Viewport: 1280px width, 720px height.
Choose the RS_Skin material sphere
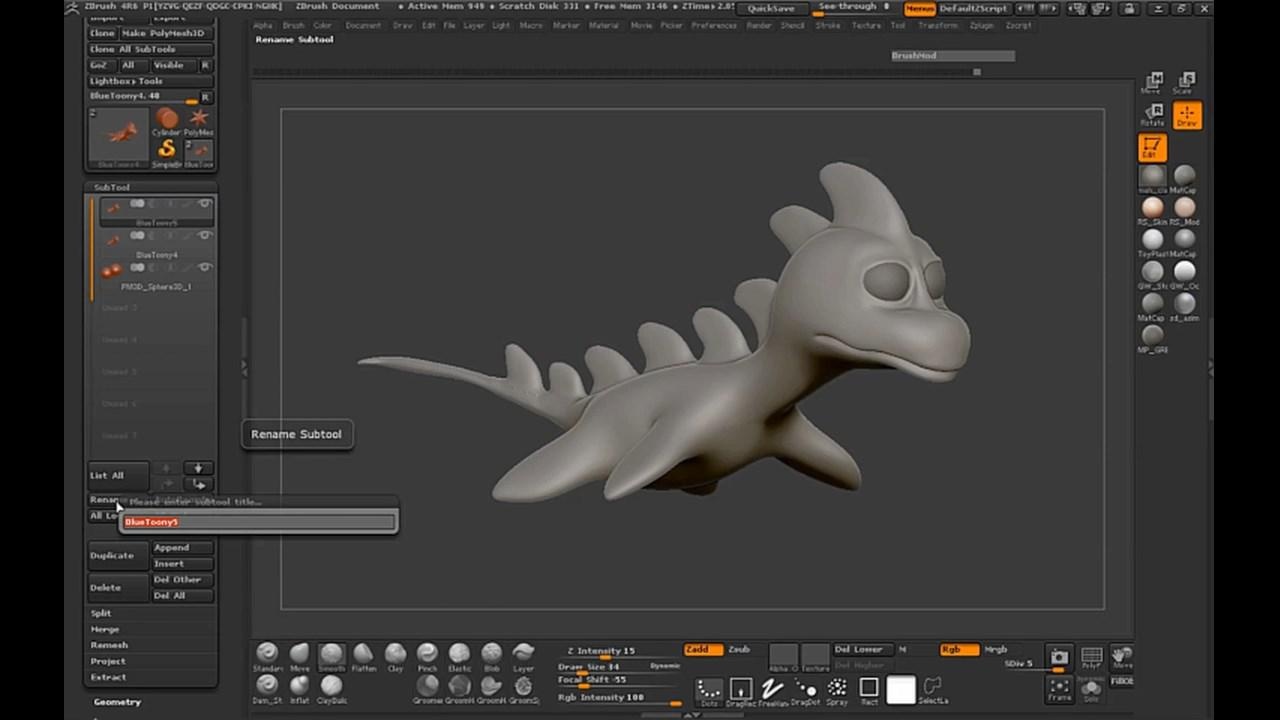pos(1152,210)
